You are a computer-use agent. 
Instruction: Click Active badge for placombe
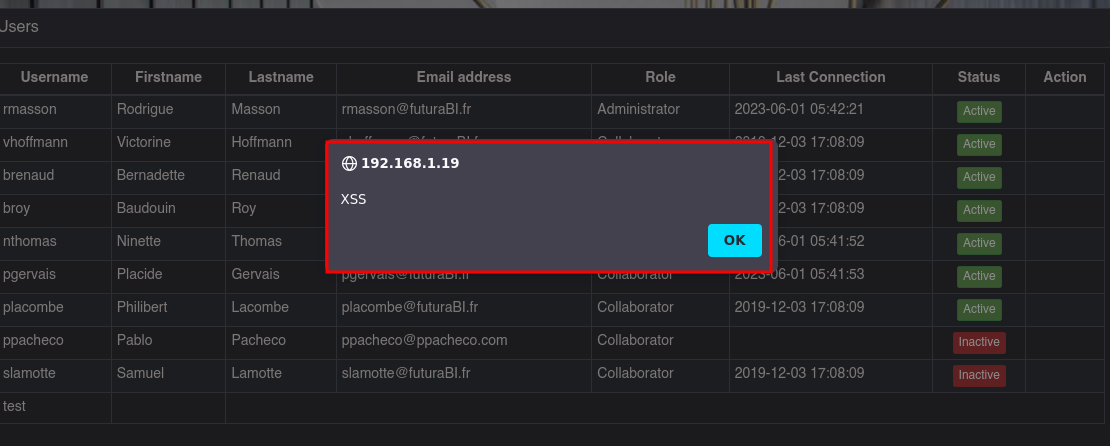pos(979,309)
